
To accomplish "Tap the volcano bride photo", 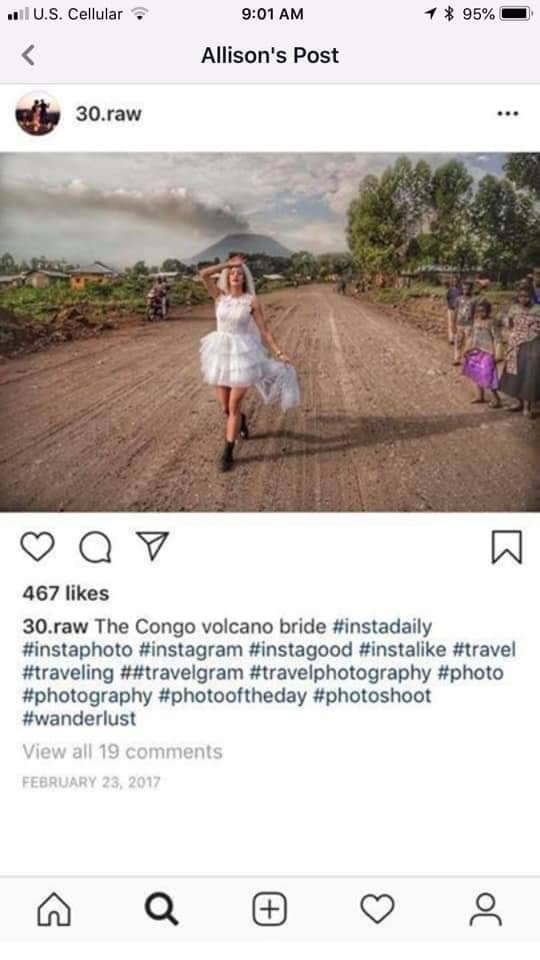I will (x=270, y=331).
